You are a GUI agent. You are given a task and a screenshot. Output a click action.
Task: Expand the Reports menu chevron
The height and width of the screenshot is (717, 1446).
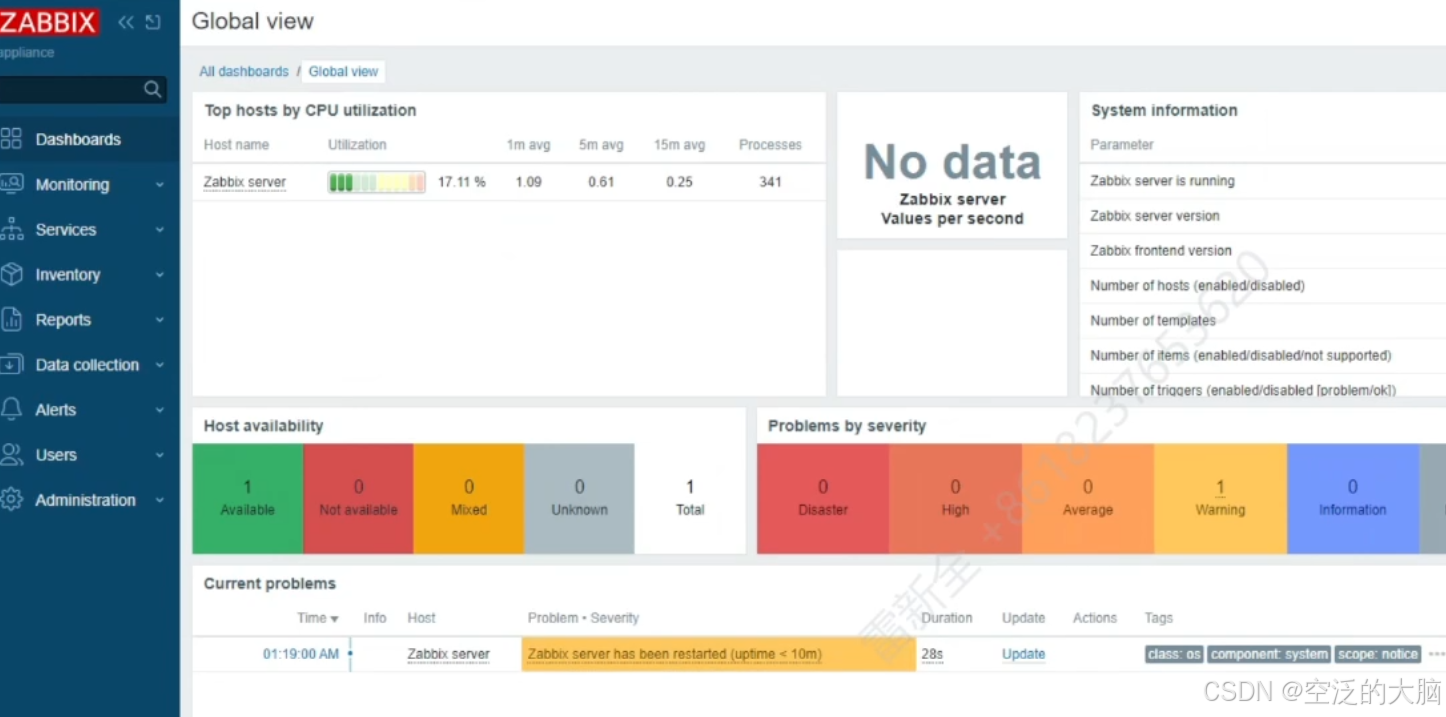pyautogui.click(x=160, y=320)
